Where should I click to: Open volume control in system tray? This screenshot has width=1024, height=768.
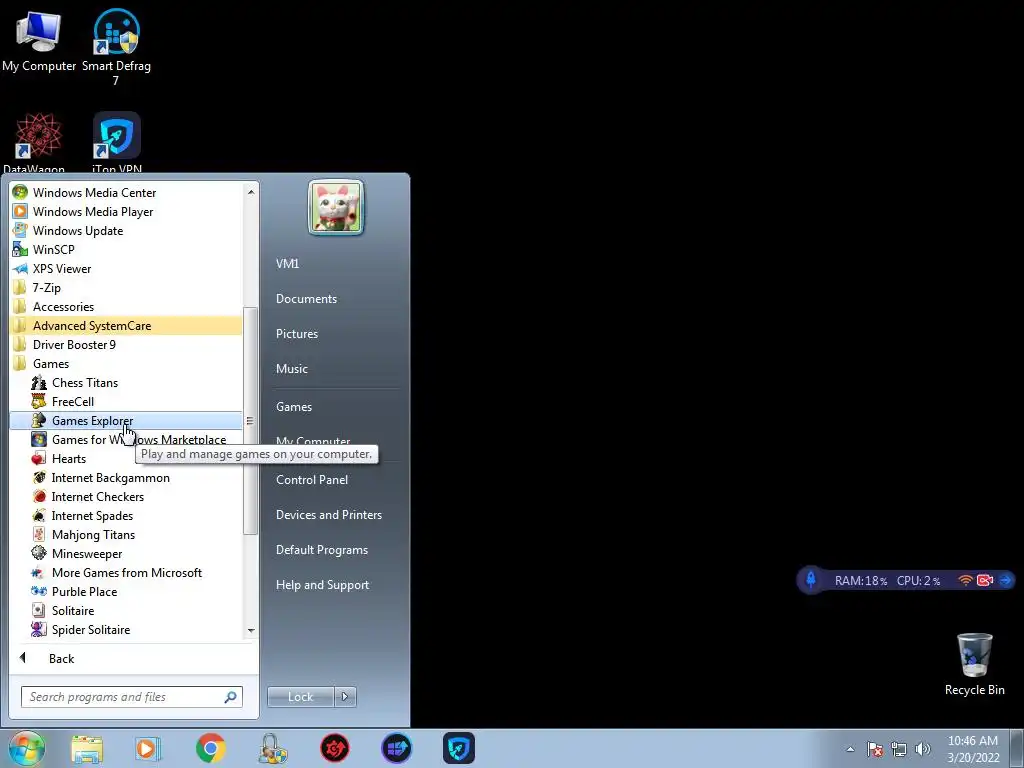[x=923, y=749]
